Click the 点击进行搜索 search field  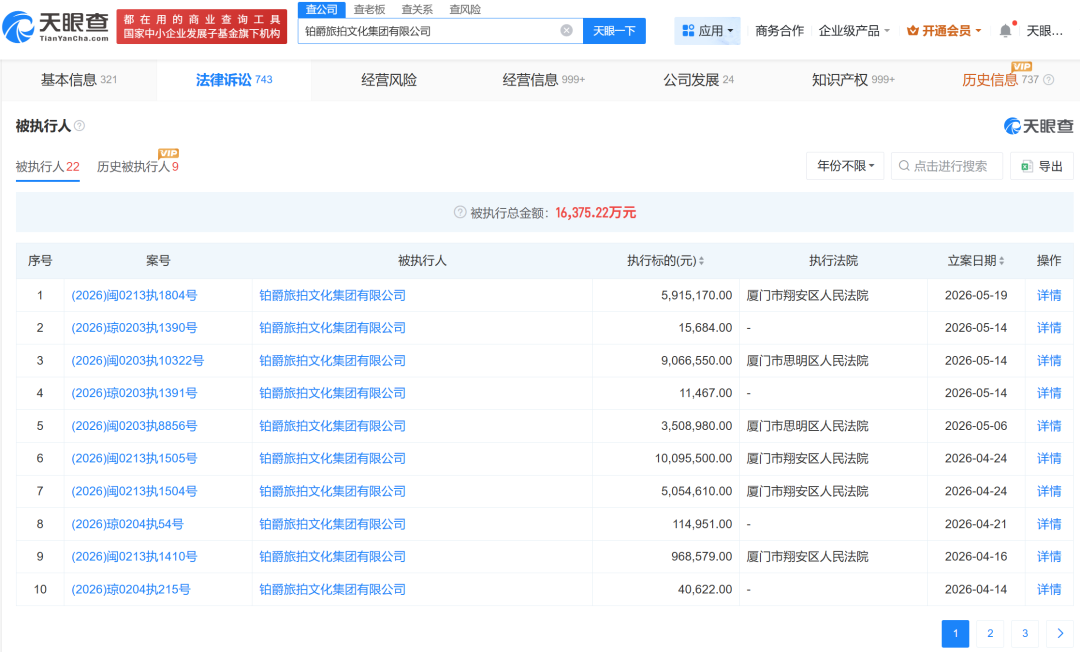click(x=946, y=166)
